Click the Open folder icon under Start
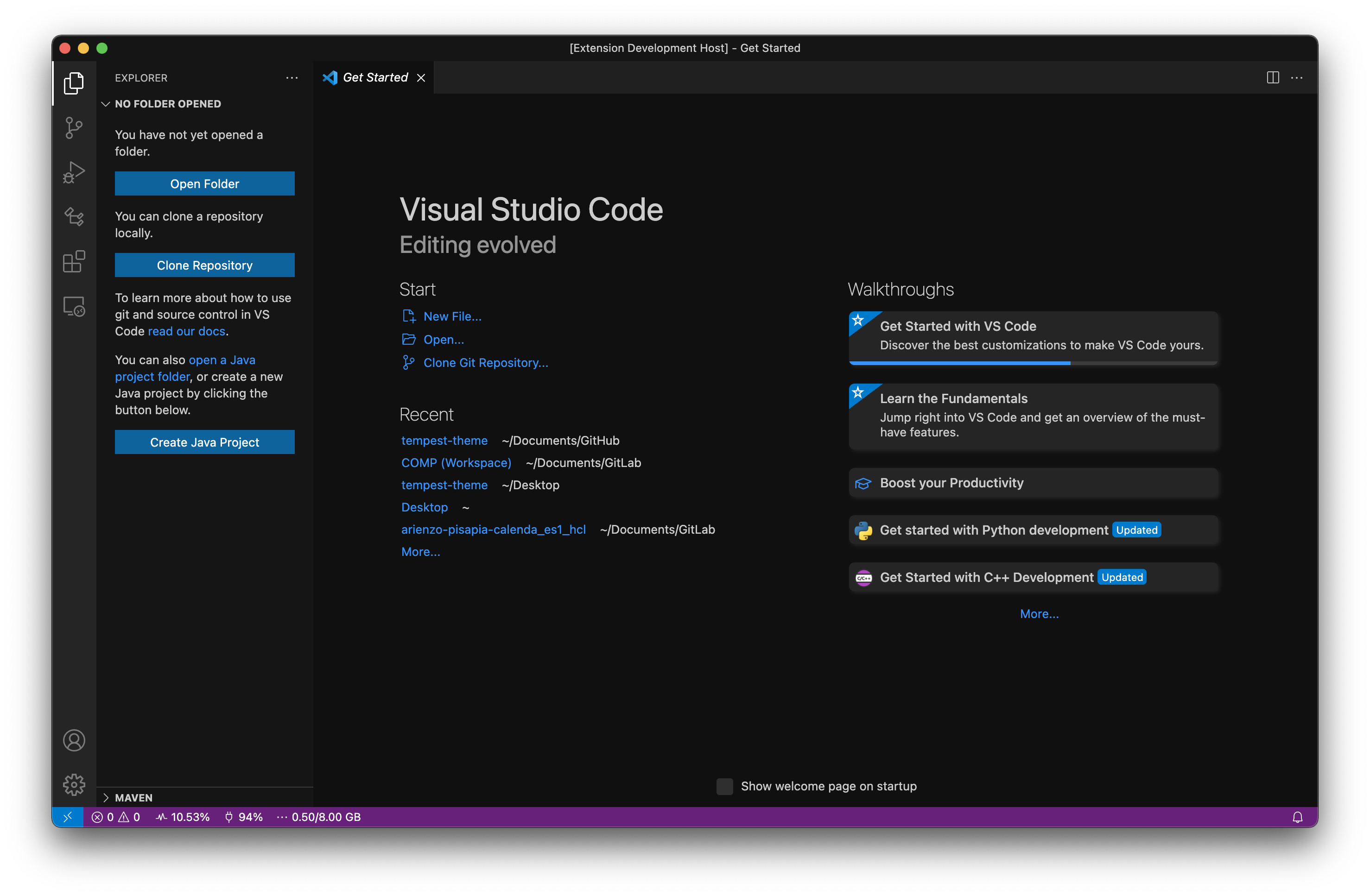The height and width of the screenshot is (896, 1370). (x=409, y=340)
